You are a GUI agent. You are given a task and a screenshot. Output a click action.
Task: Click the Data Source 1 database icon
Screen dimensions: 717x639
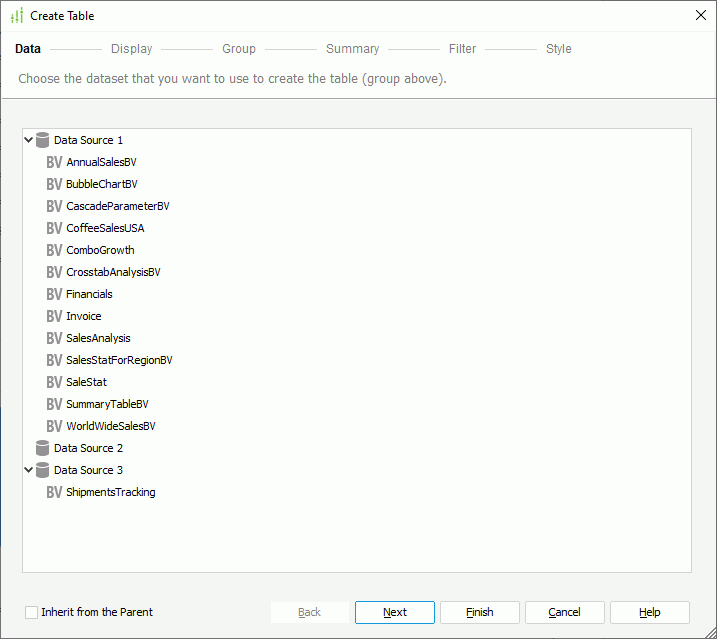pos(42,140)
